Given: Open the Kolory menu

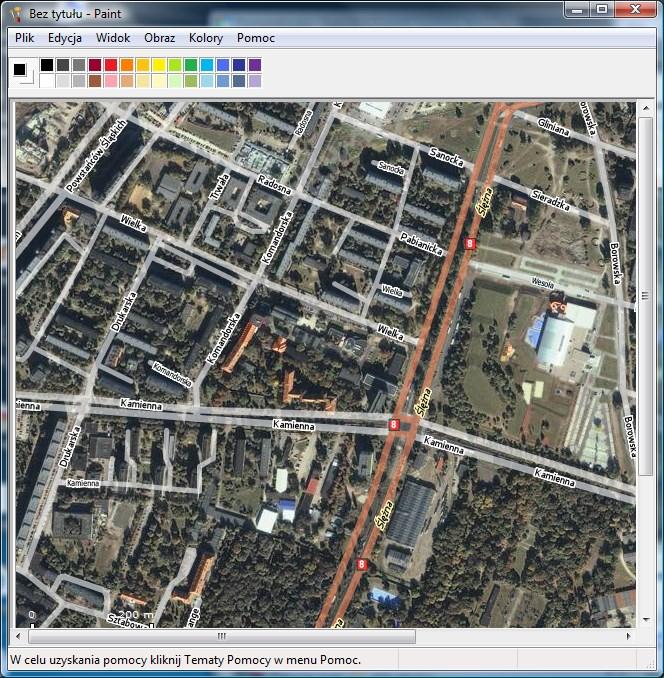Looking at the screenshot, I should click(x=206, y=38).
